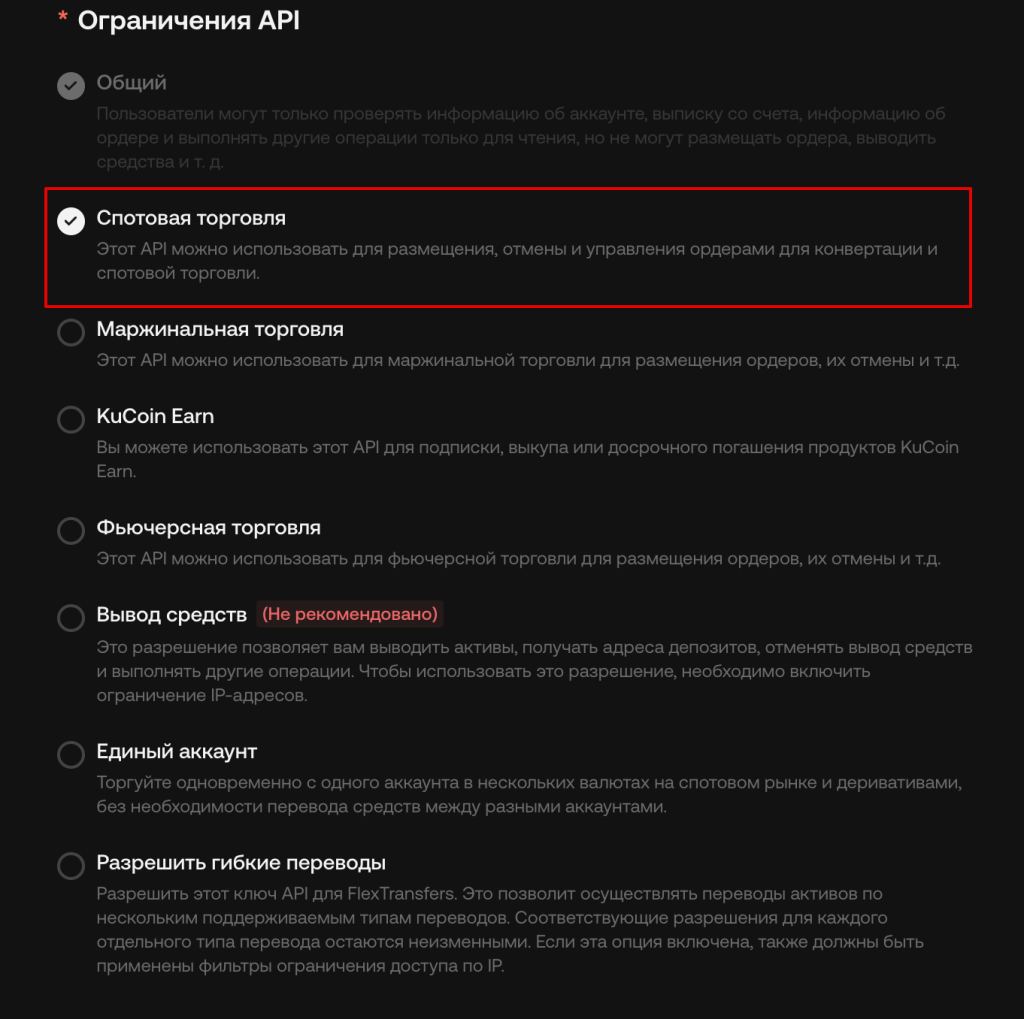
Task: Tick the KuCoin Earn permission circle
Action: [71, 420]
